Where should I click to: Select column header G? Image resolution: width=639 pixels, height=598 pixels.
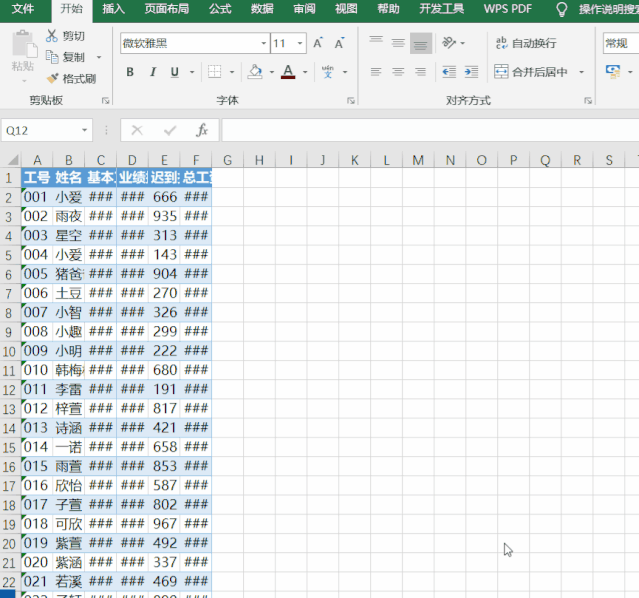point(227,160)
